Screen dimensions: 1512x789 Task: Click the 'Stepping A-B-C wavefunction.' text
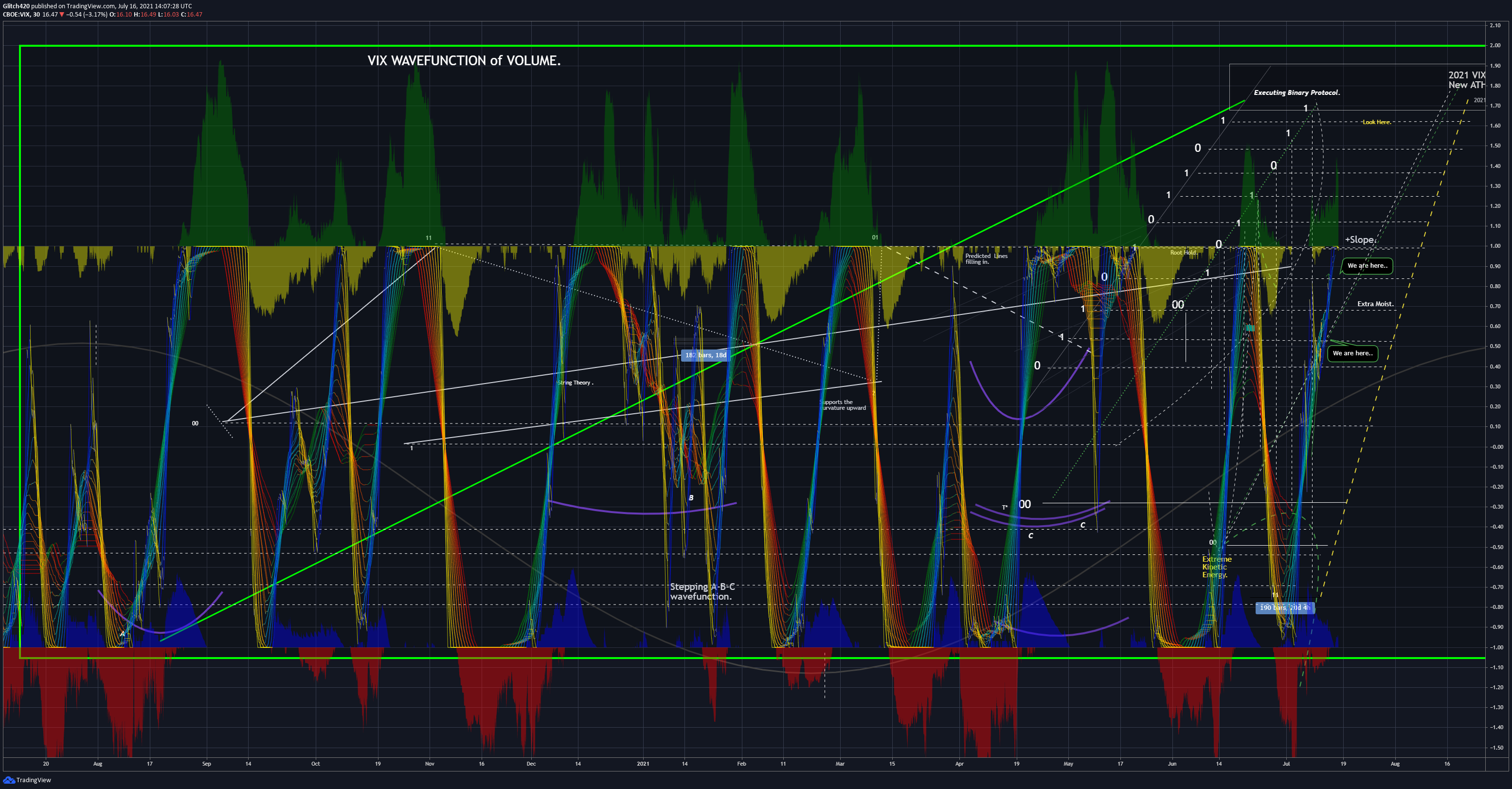[x=702, y=591]
